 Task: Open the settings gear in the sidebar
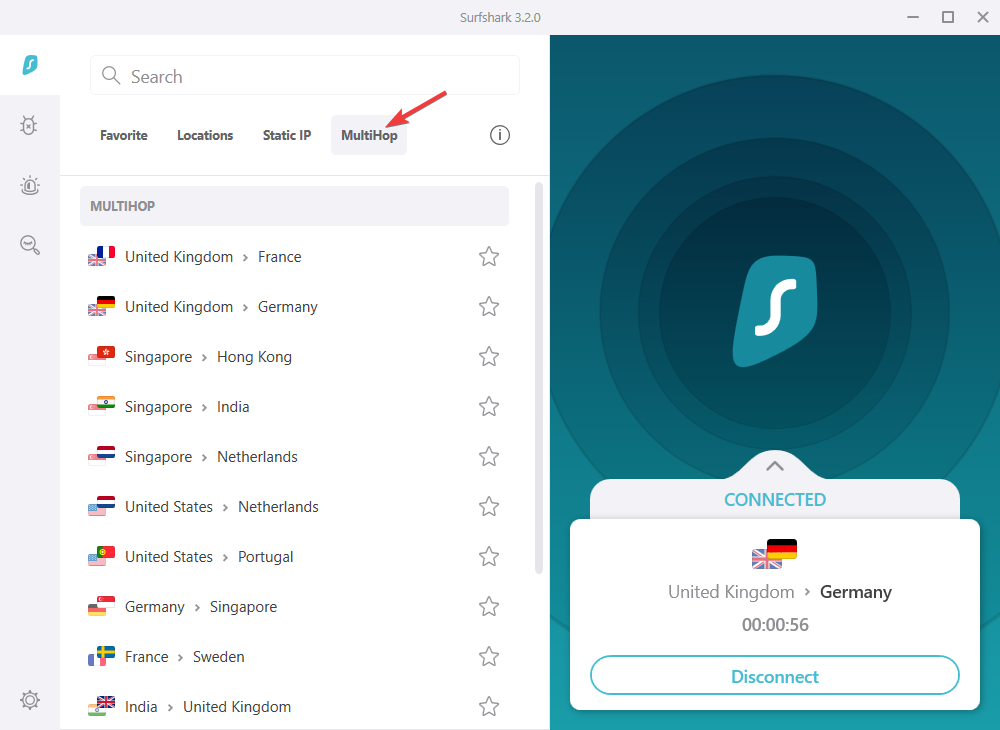point(29,699)
